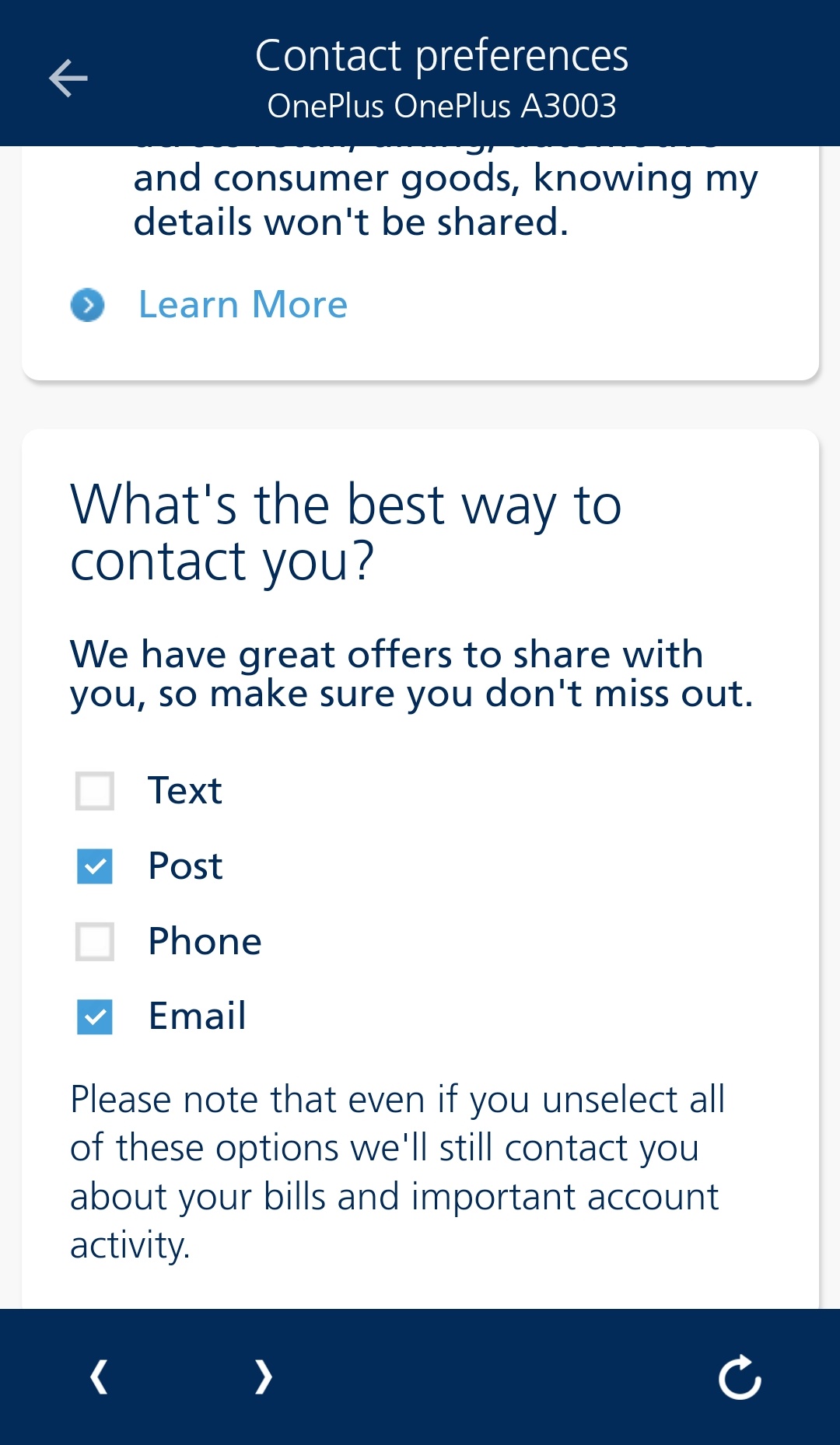The image size is (840, 1445).
Task: Tap the Email option label
Action: click(198, 1016)
